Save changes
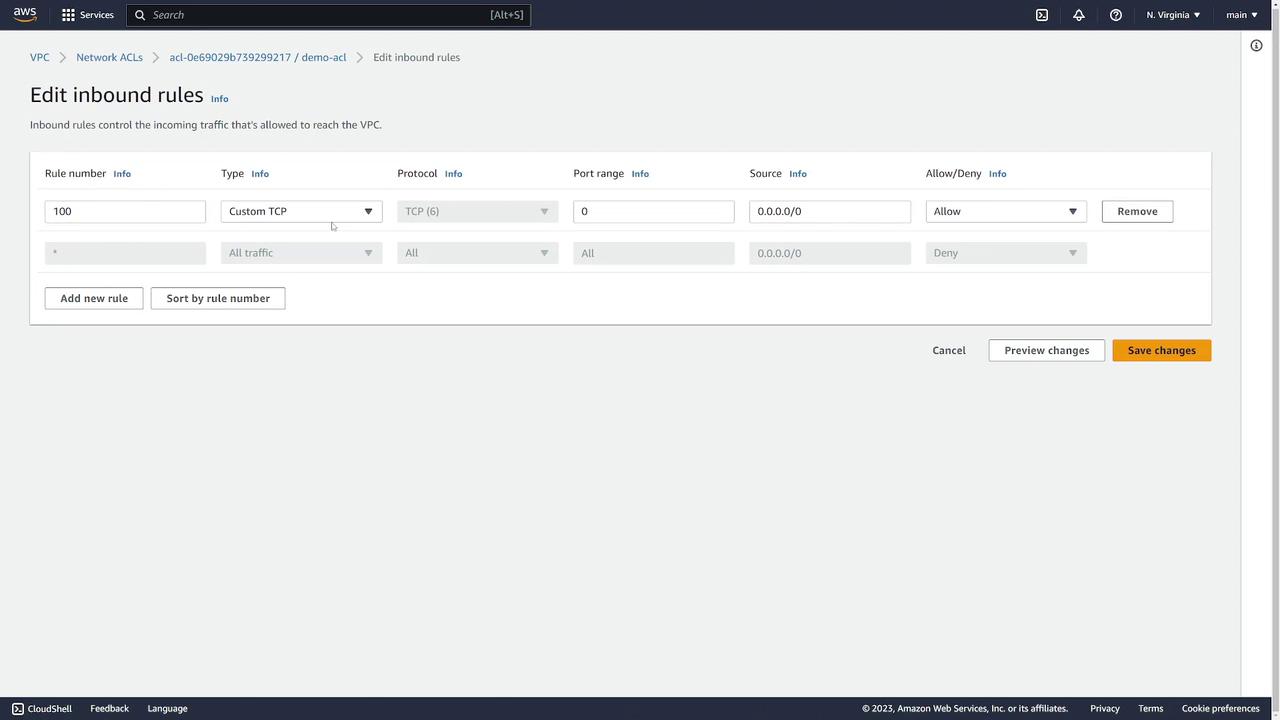This screenshot has height=720, width=1280. click(x=1162, y=350)
